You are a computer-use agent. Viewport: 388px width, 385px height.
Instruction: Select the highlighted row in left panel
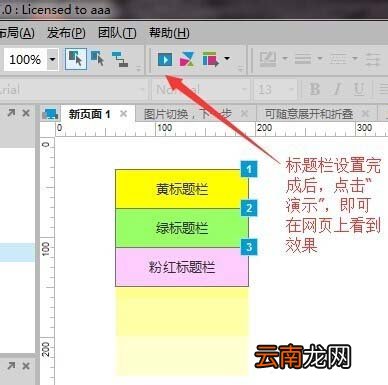pyautogui.click(x=17, y=252)
